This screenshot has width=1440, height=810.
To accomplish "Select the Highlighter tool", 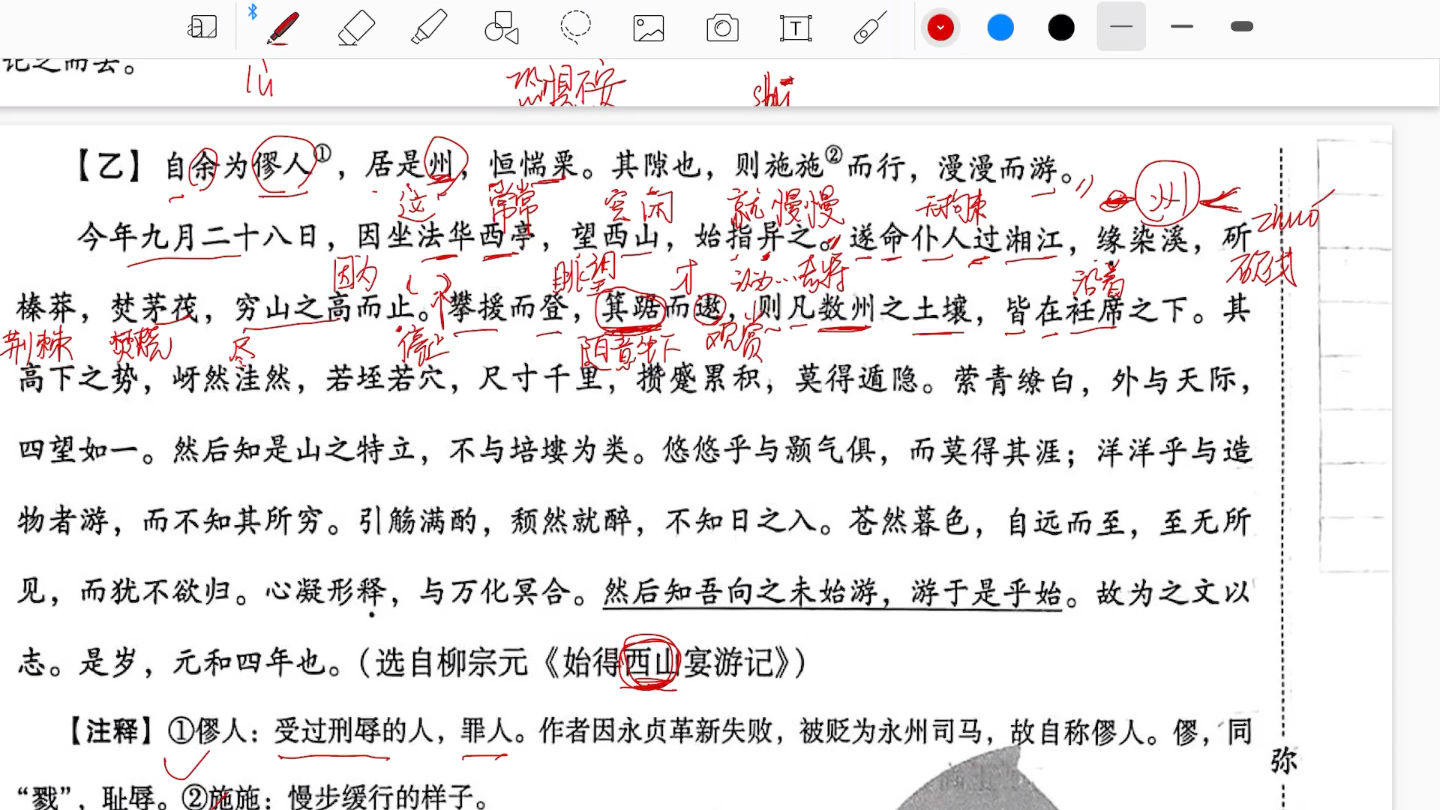I will 429,27.
